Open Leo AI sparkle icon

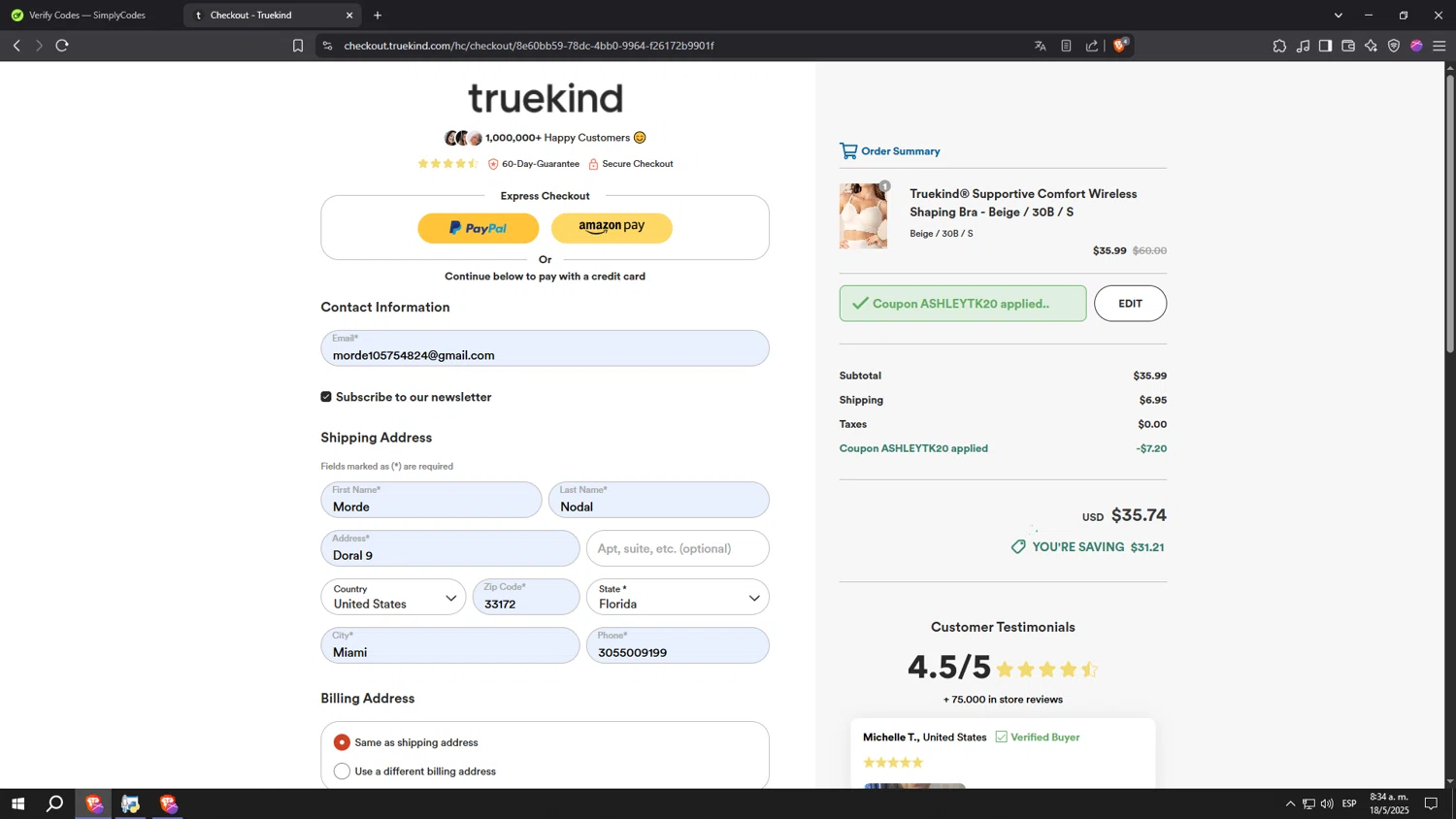[1371, 46]
